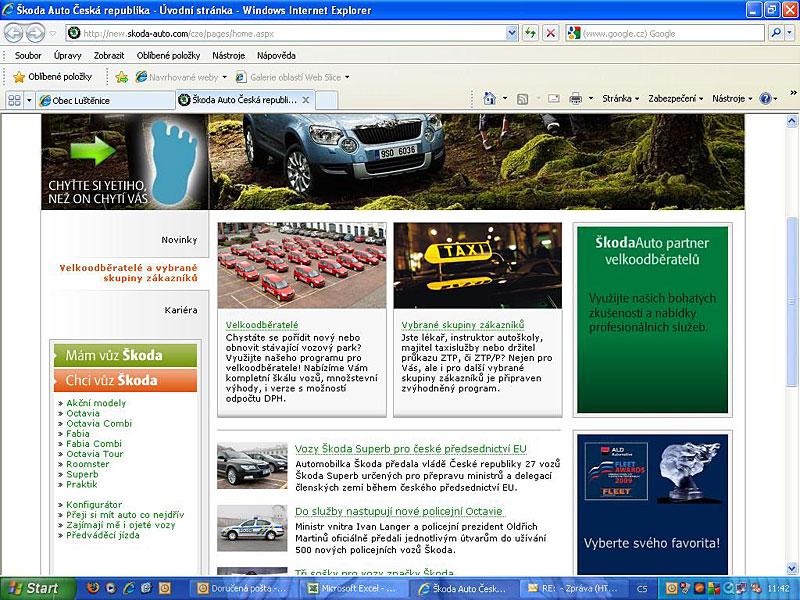The image size is (800, 600).
Task: Switch to RE: Zpráva taskbar window
Action: pyautogui.click(x=573, y=588)
